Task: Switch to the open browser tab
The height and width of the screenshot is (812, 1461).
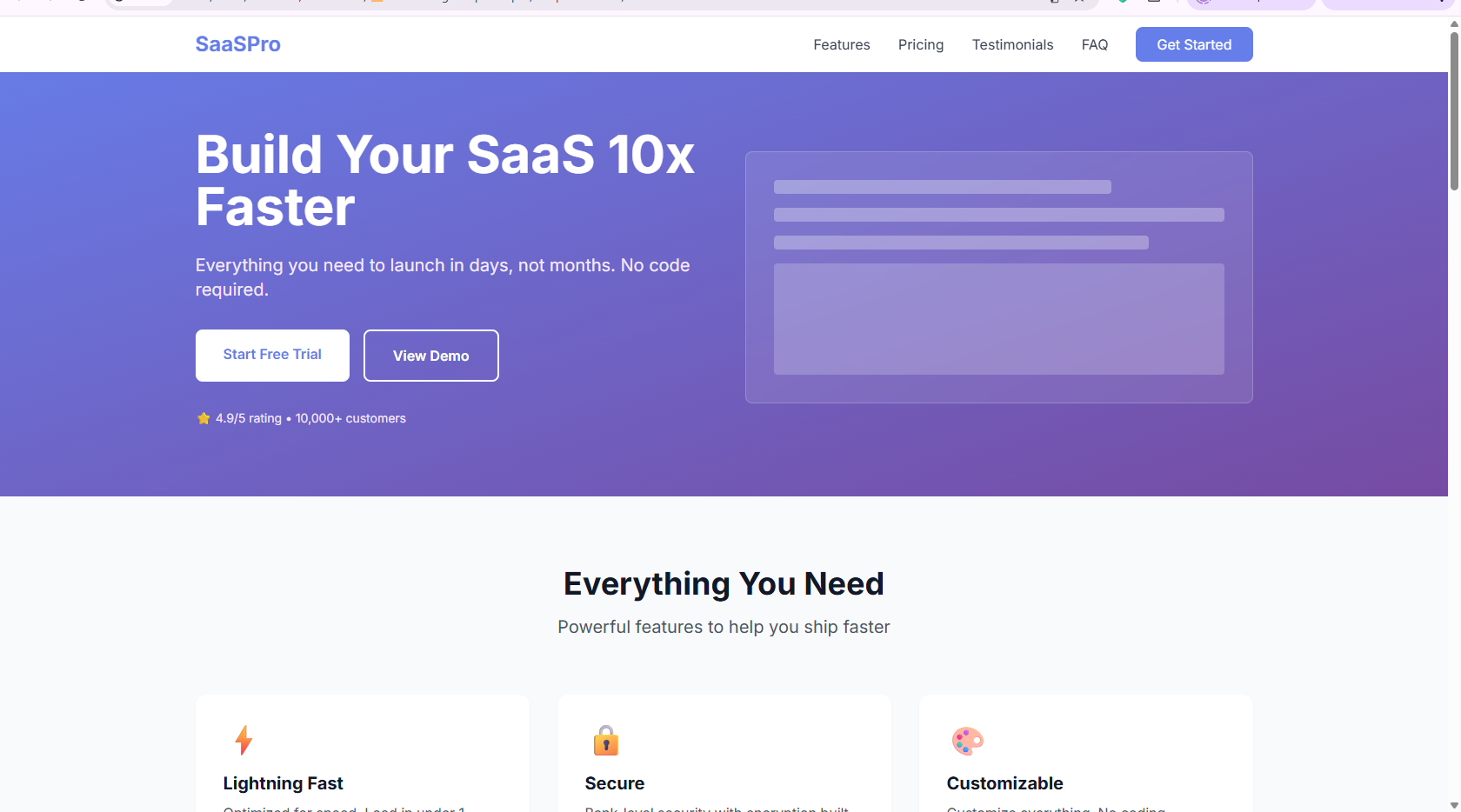Action: coord(139,3)
